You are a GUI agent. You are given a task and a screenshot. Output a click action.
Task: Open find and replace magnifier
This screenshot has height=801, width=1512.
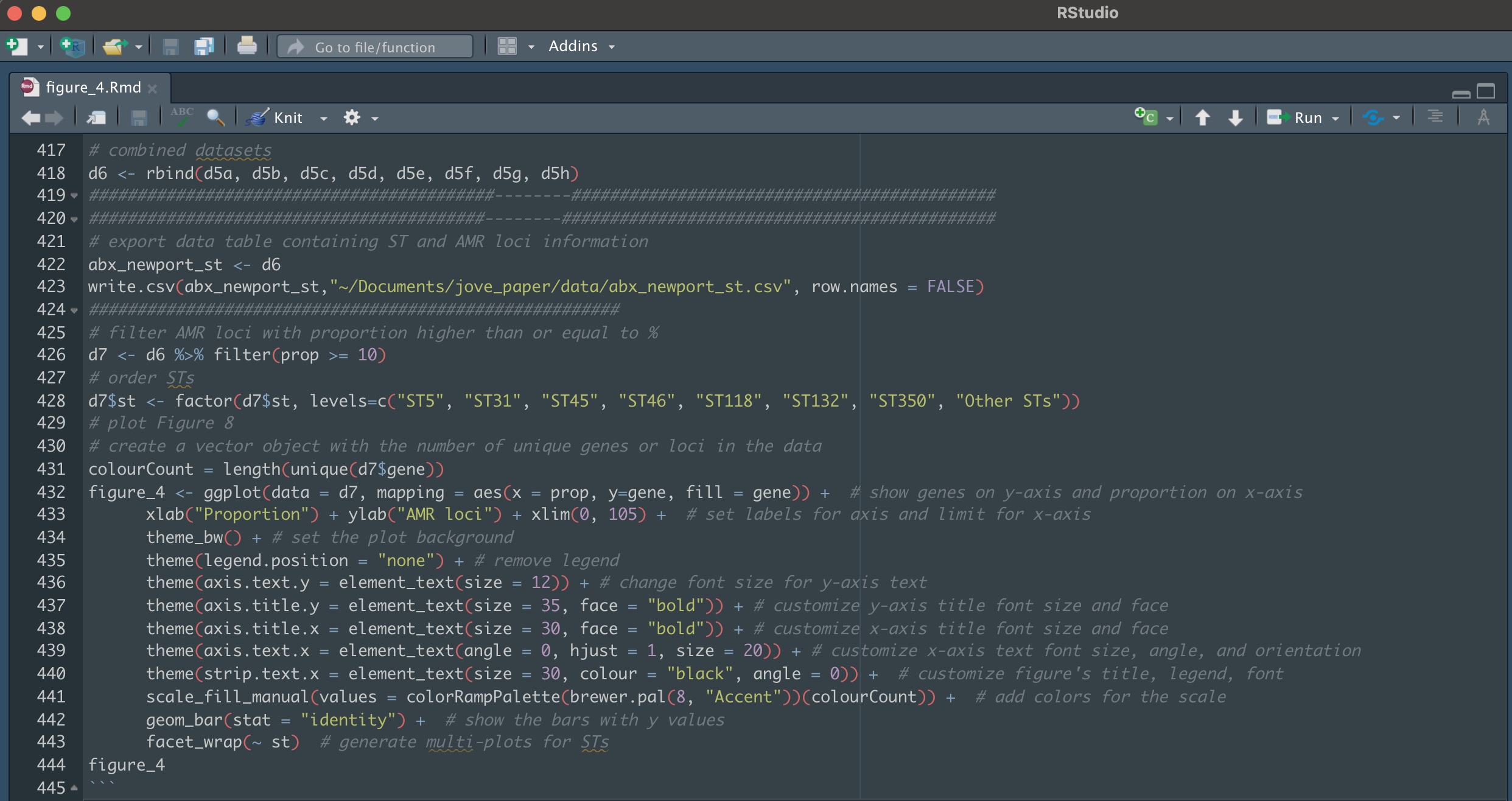pyautogui.click(x=215, y=117)
